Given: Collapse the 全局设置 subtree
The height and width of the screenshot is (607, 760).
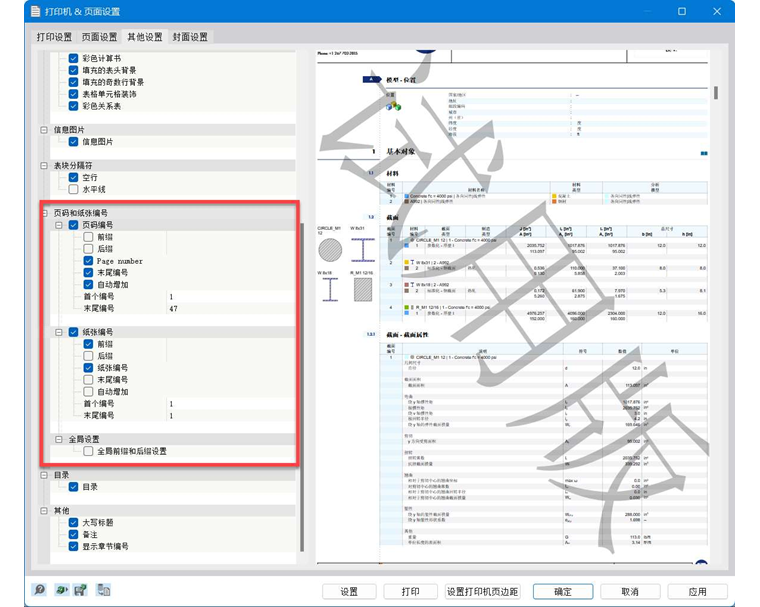Looking at the screenshot, I should pos(59,439).
